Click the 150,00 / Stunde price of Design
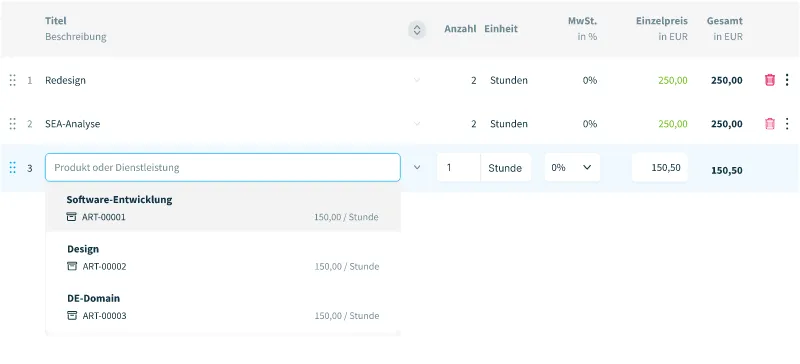Viewport: 800px width, 364px height. point(347,266)
